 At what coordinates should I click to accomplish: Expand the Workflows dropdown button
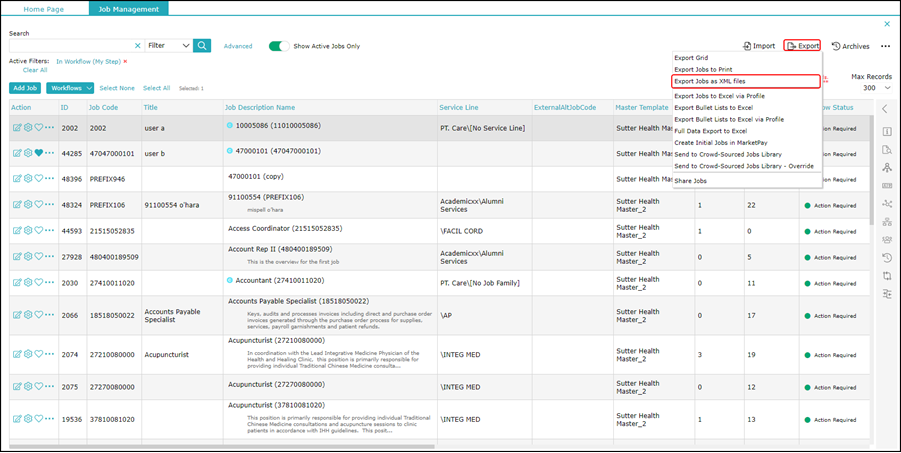point(70,88)
